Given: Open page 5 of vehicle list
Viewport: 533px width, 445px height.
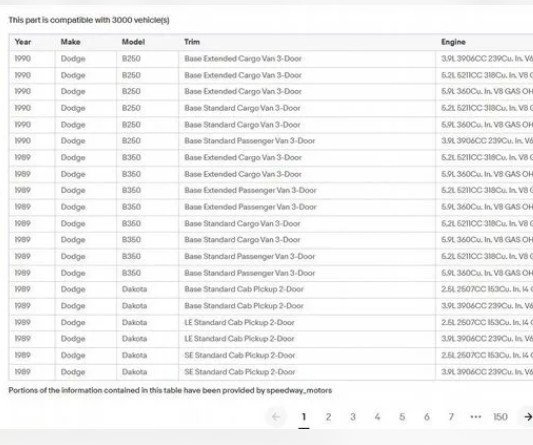Looking at the screenshot, I should [x=402, y=417].
